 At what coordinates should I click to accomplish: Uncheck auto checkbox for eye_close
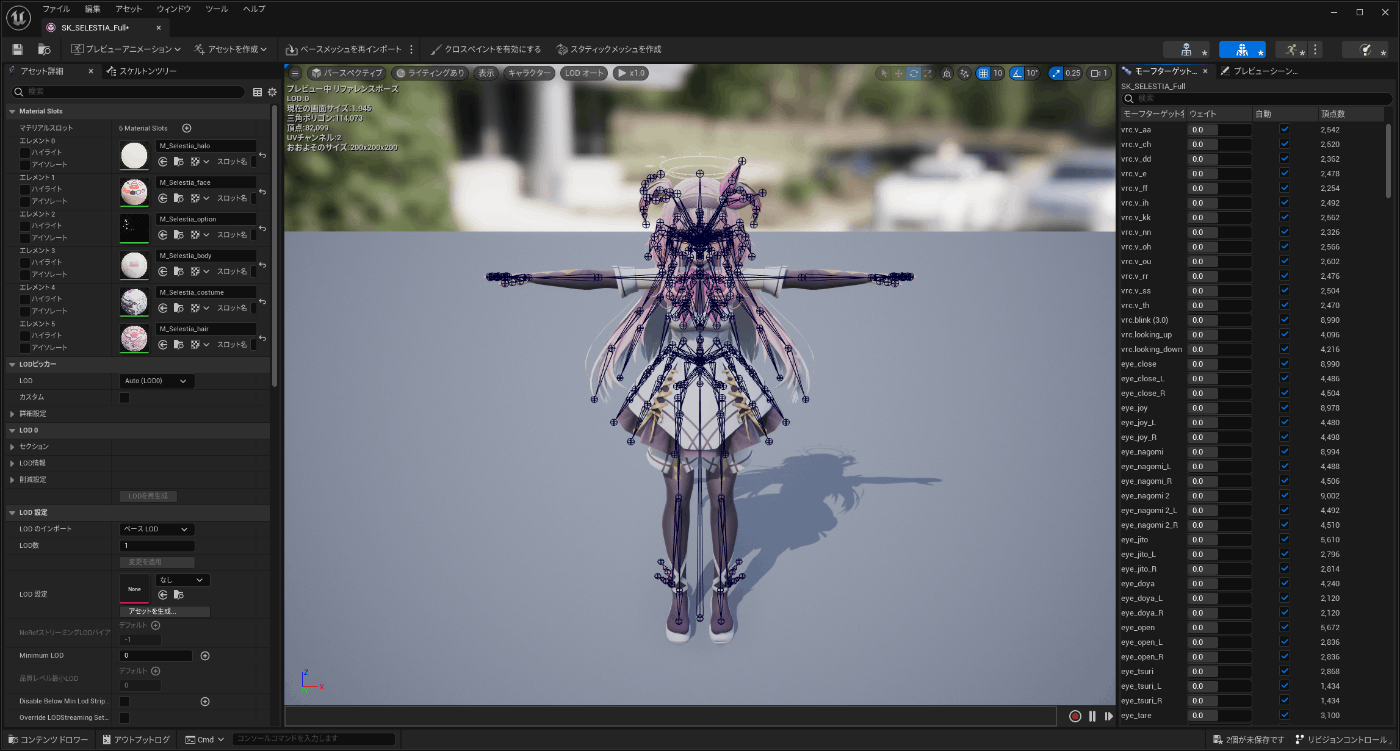[1285, 364]
